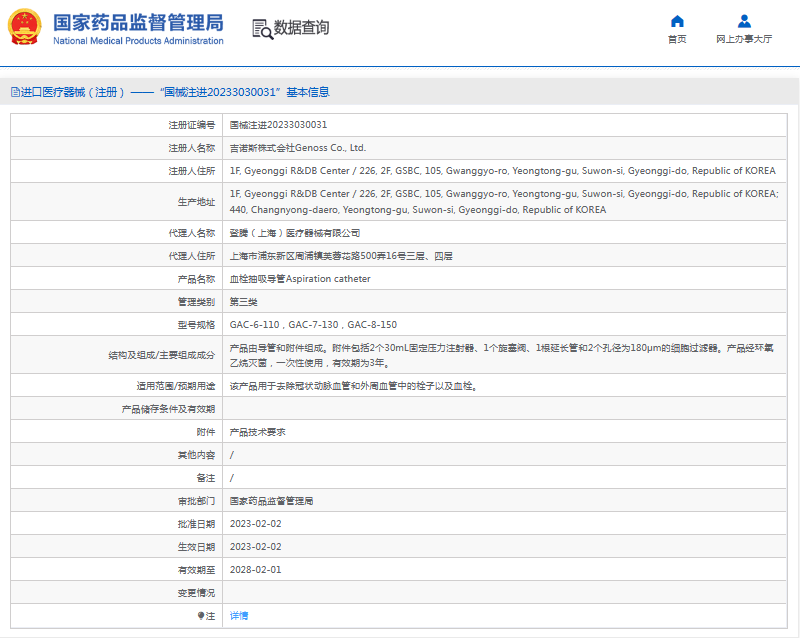Click the 代理人名称 row label
Image resolution: width=800 pixels, height=638 pixels.
(x=192, y=233)
